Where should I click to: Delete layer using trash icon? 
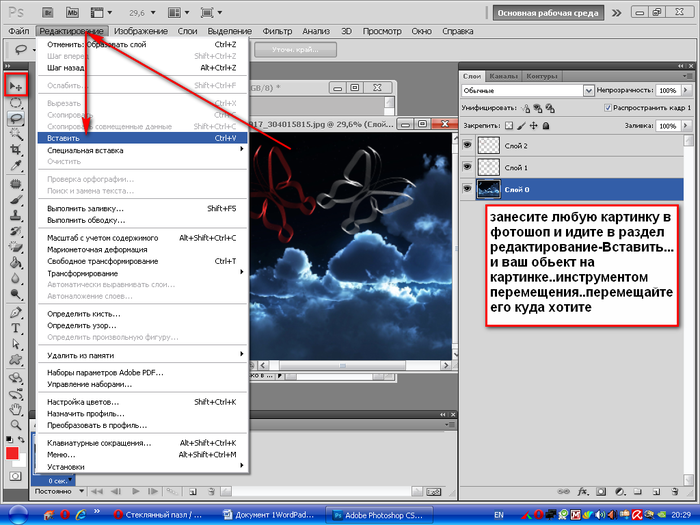[675, 492]
